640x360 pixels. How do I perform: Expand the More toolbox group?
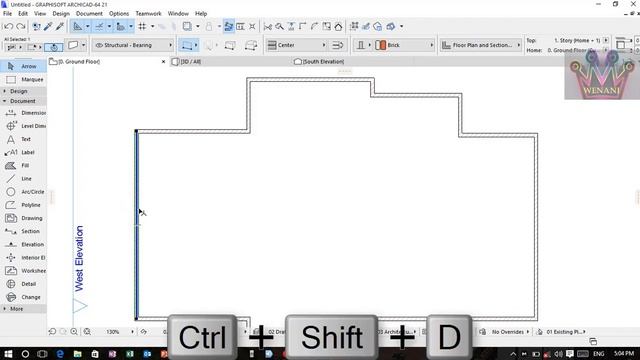point(23,309)
